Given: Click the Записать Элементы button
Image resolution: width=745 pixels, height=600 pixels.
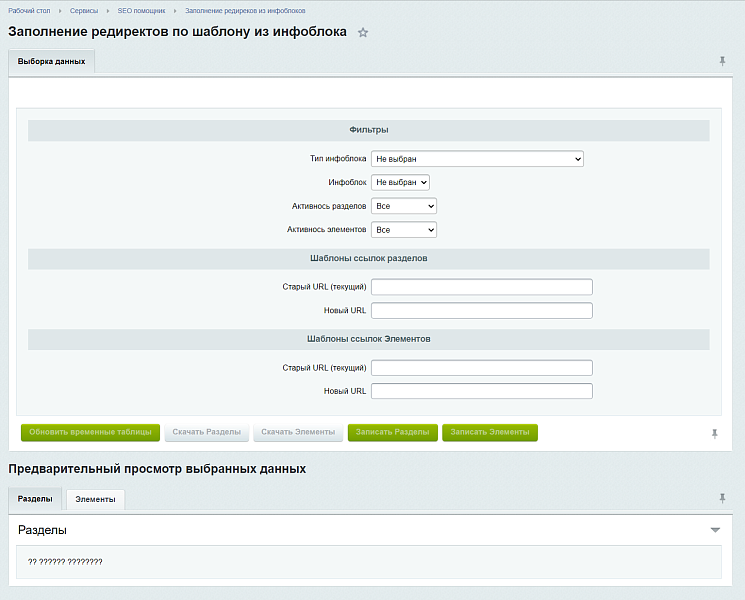Looking at the screenshot, I should tap(490, 432).
